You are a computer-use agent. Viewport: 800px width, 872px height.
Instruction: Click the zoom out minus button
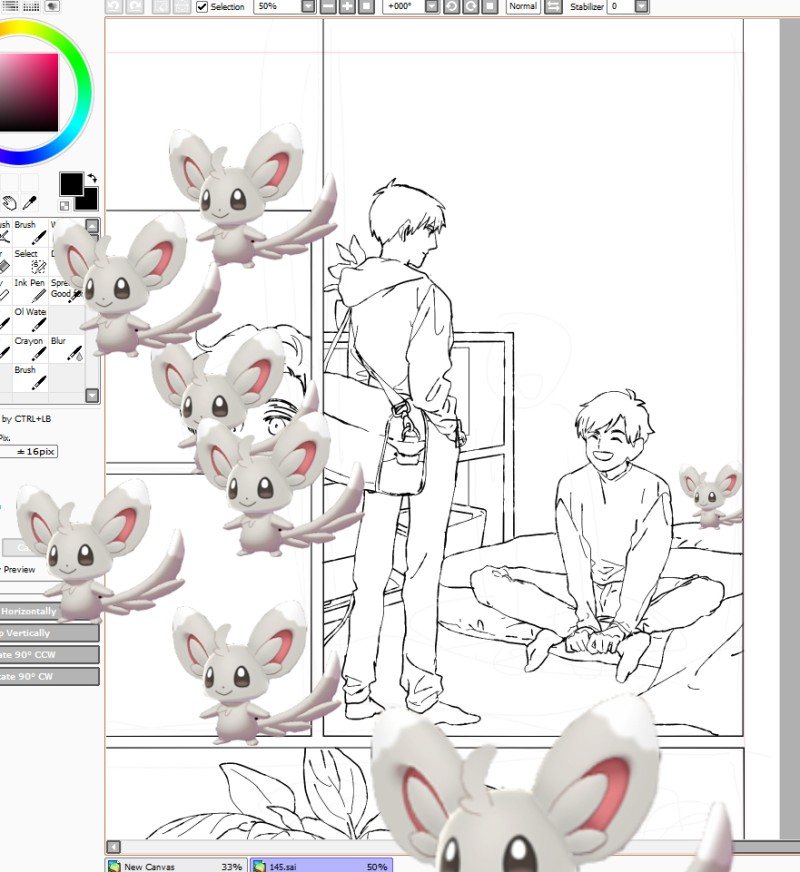[328, 7]
